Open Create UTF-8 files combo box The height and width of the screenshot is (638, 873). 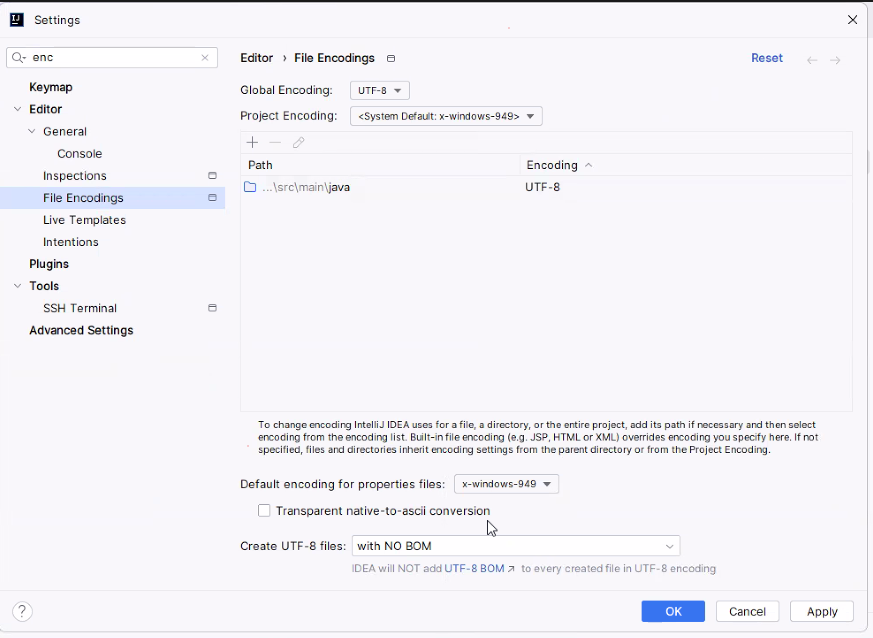pos(516,546)
